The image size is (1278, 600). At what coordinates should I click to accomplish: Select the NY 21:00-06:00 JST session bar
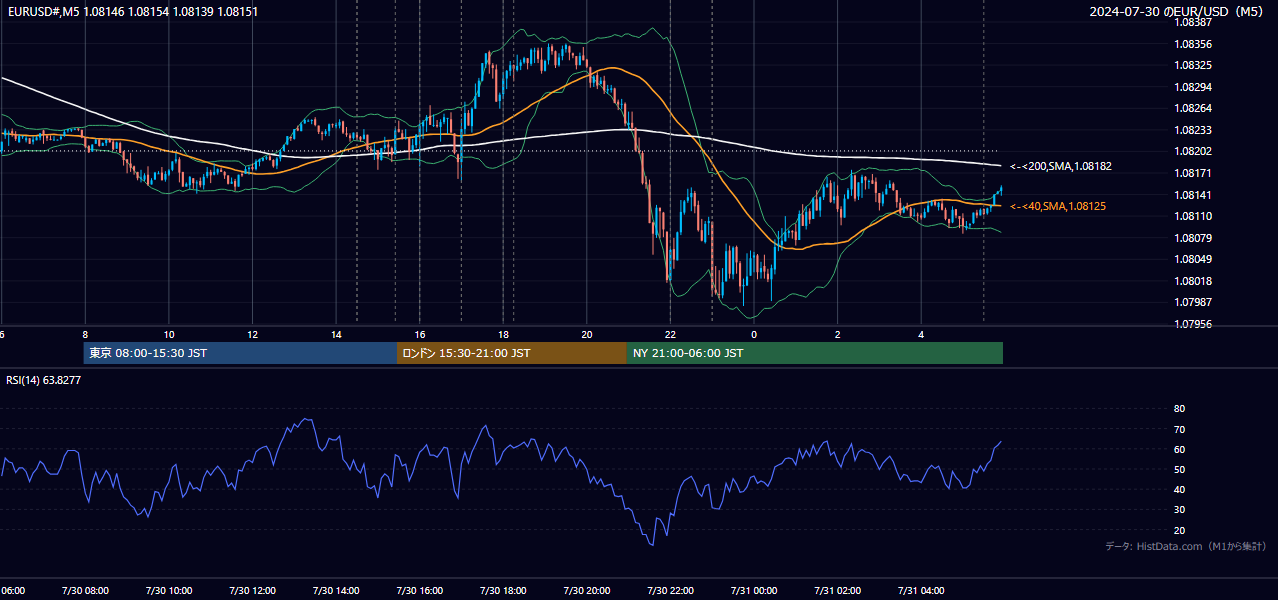[815, 353]
